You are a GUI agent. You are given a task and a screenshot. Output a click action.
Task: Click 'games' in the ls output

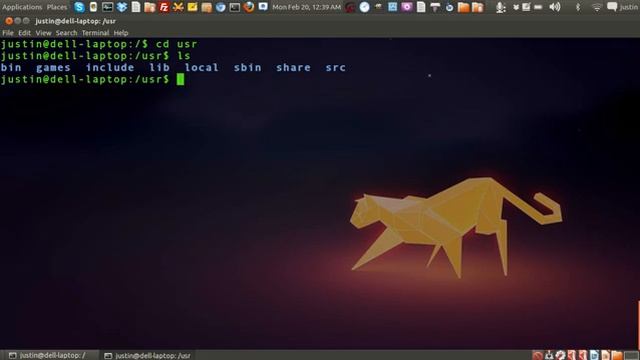click(x=53, y=68)
